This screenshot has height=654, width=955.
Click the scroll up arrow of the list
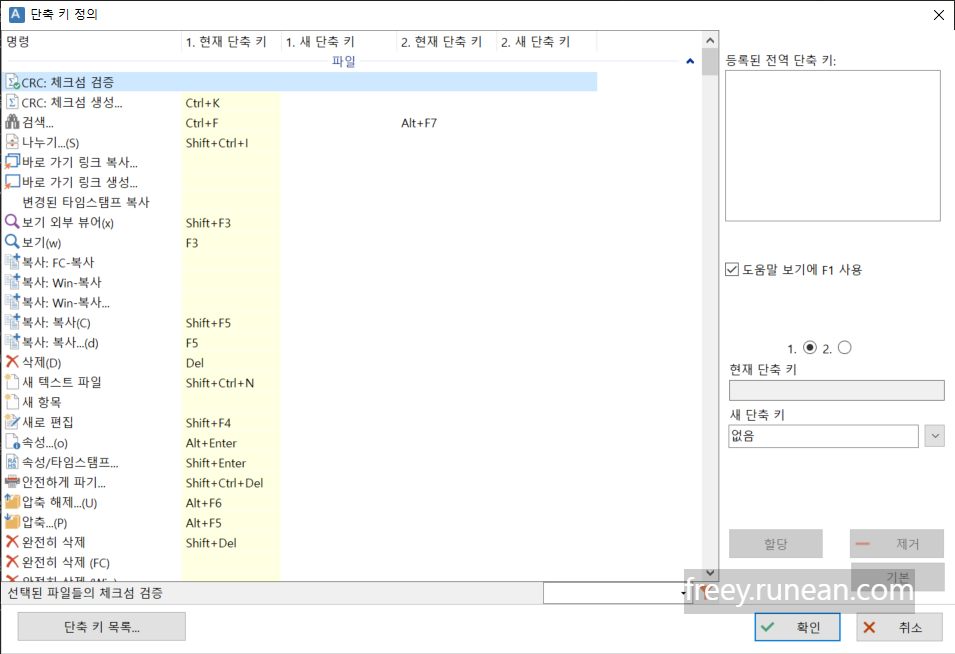(710, 40)
